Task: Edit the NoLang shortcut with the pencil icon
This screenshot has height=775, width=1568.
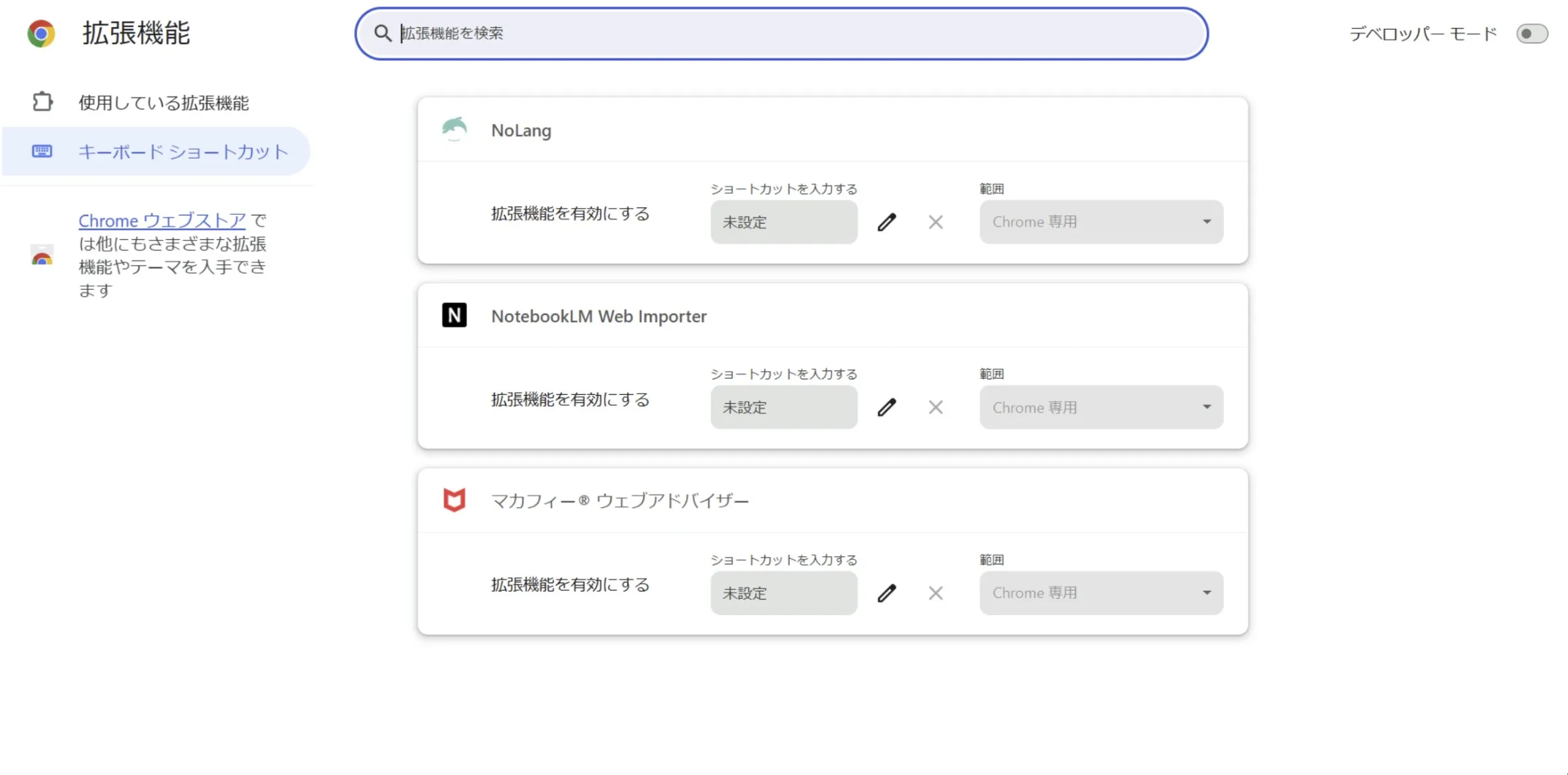Action: [887, 222]
